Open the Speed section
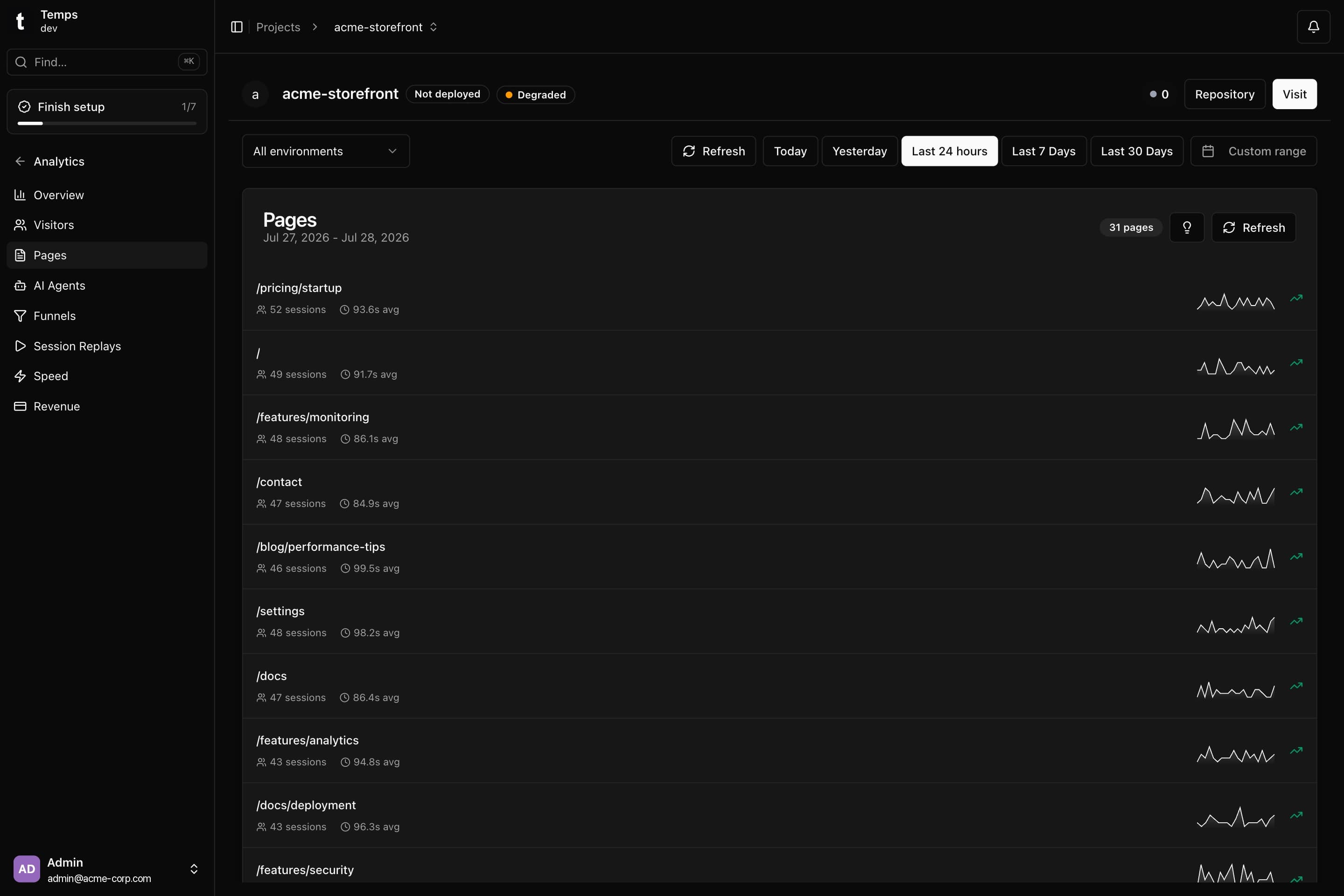This screenshot has height=896, width=1344. 107,376
